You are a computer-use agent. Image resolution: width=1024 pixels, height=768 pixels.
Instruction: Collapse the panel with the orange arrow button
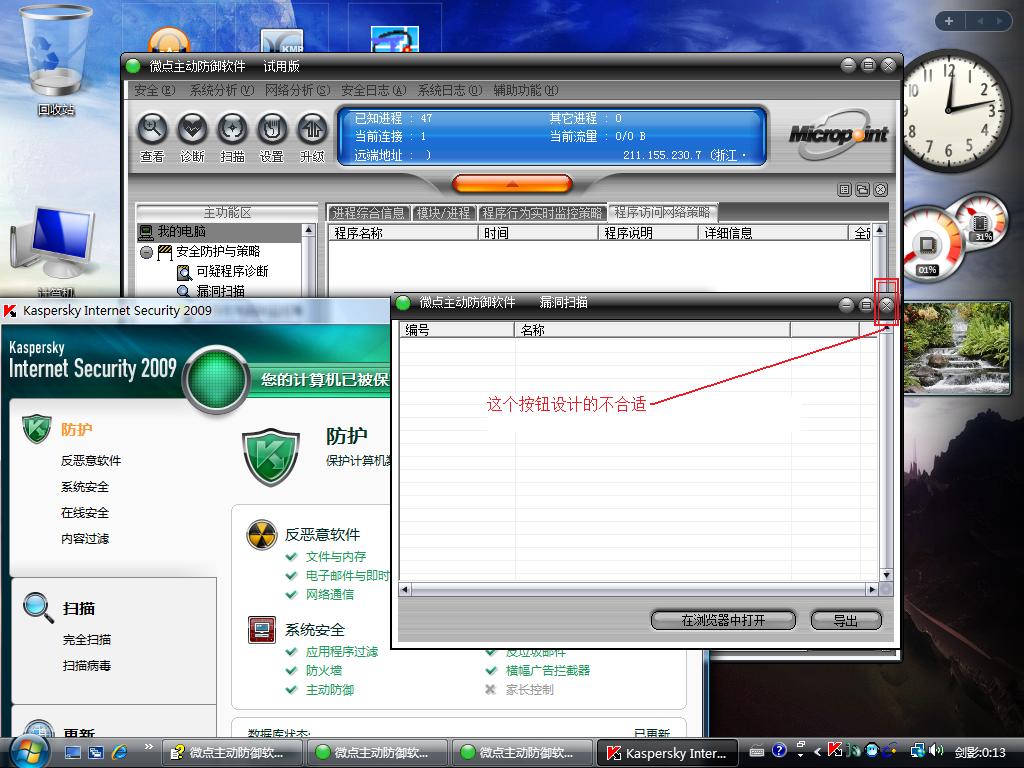512,184
